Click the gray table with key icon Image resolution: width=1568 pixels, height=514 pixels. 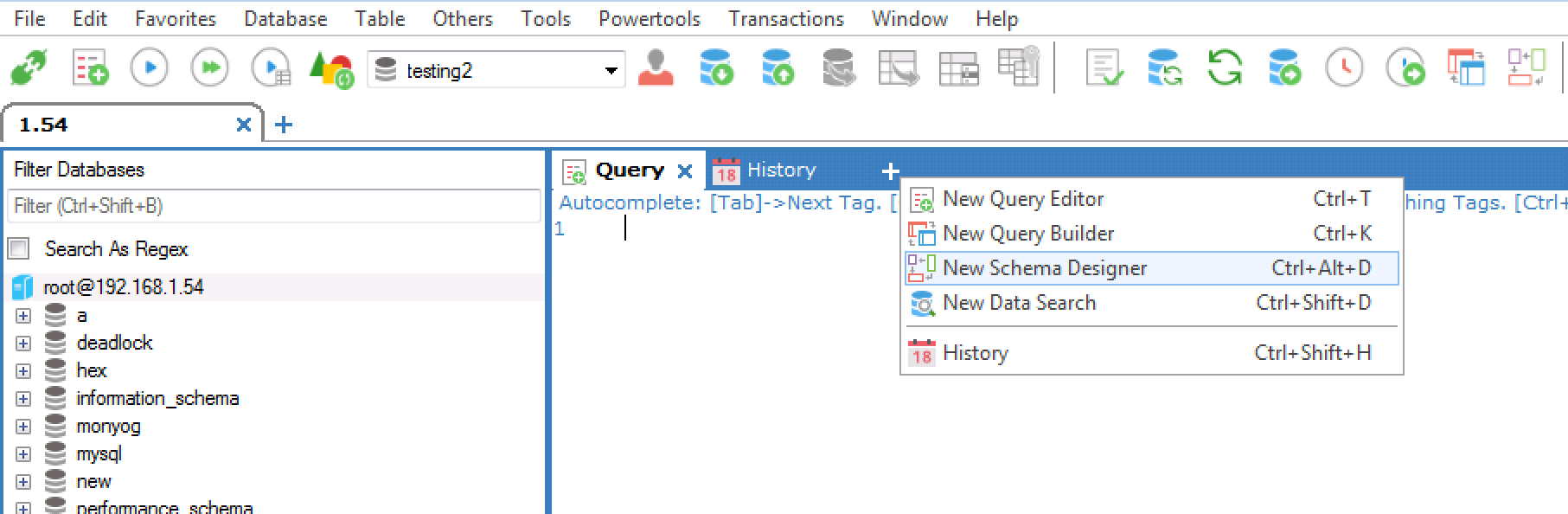coord(1019,67)
